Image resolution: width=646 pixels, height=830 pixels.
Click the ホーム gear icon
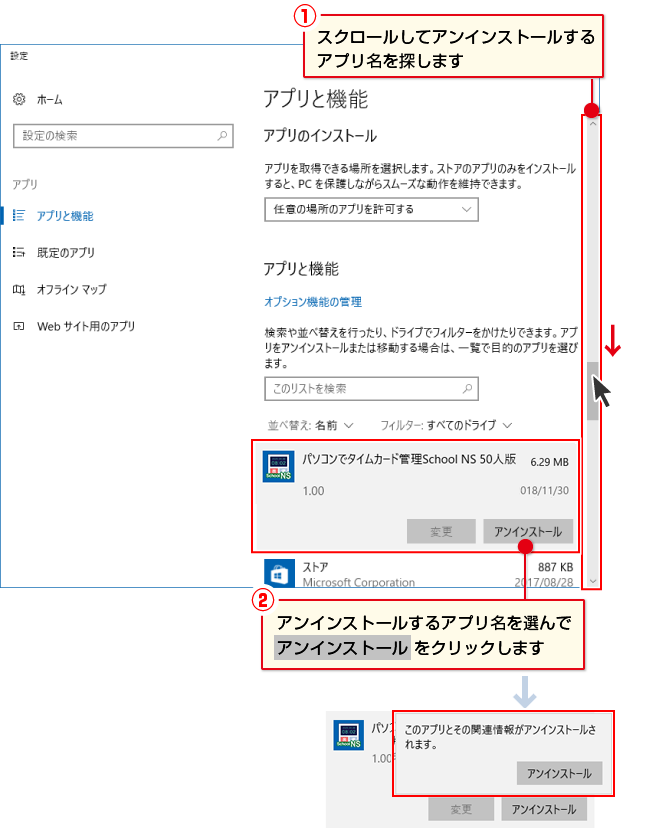click(x=18, y=99)
